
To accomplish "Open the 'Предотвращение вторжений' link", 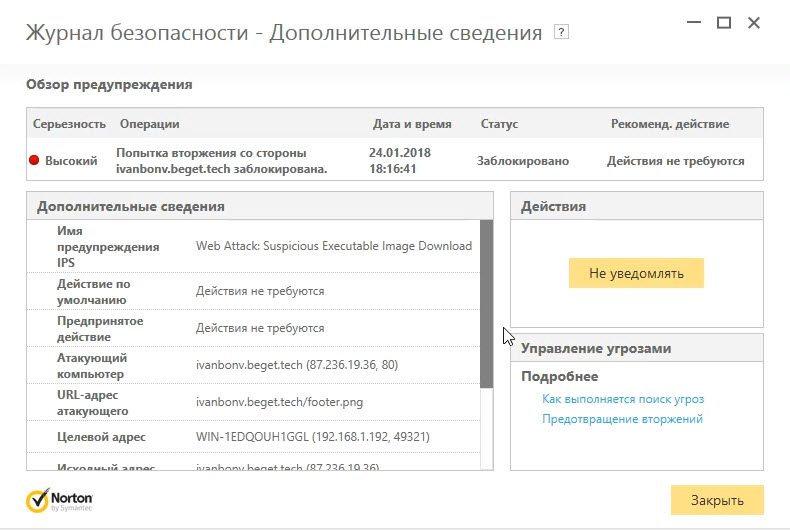I will [622, 419].
